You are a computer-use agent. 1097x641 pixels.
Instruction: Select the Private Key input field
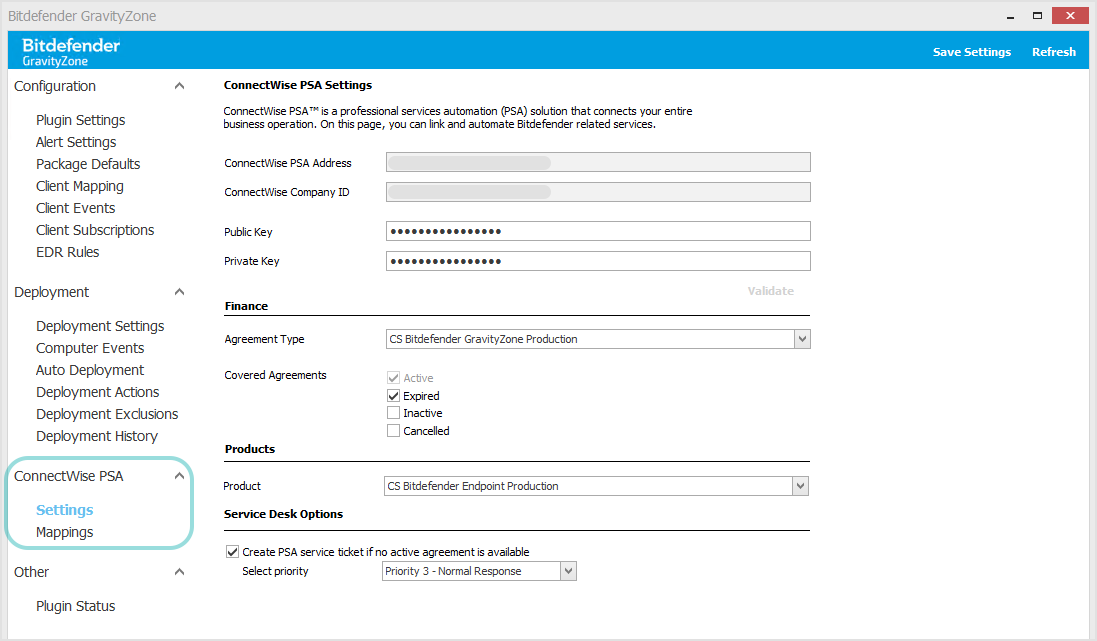598,261
